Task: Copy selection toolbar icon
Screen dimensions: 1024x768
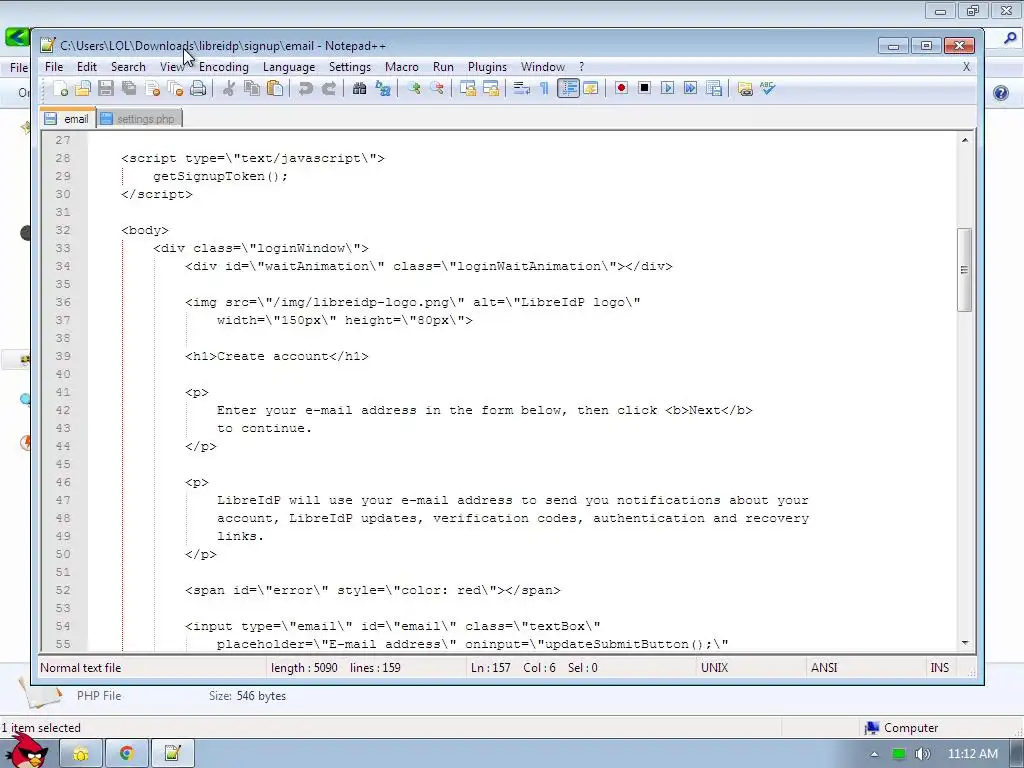Action: click(x=251, y=89)
